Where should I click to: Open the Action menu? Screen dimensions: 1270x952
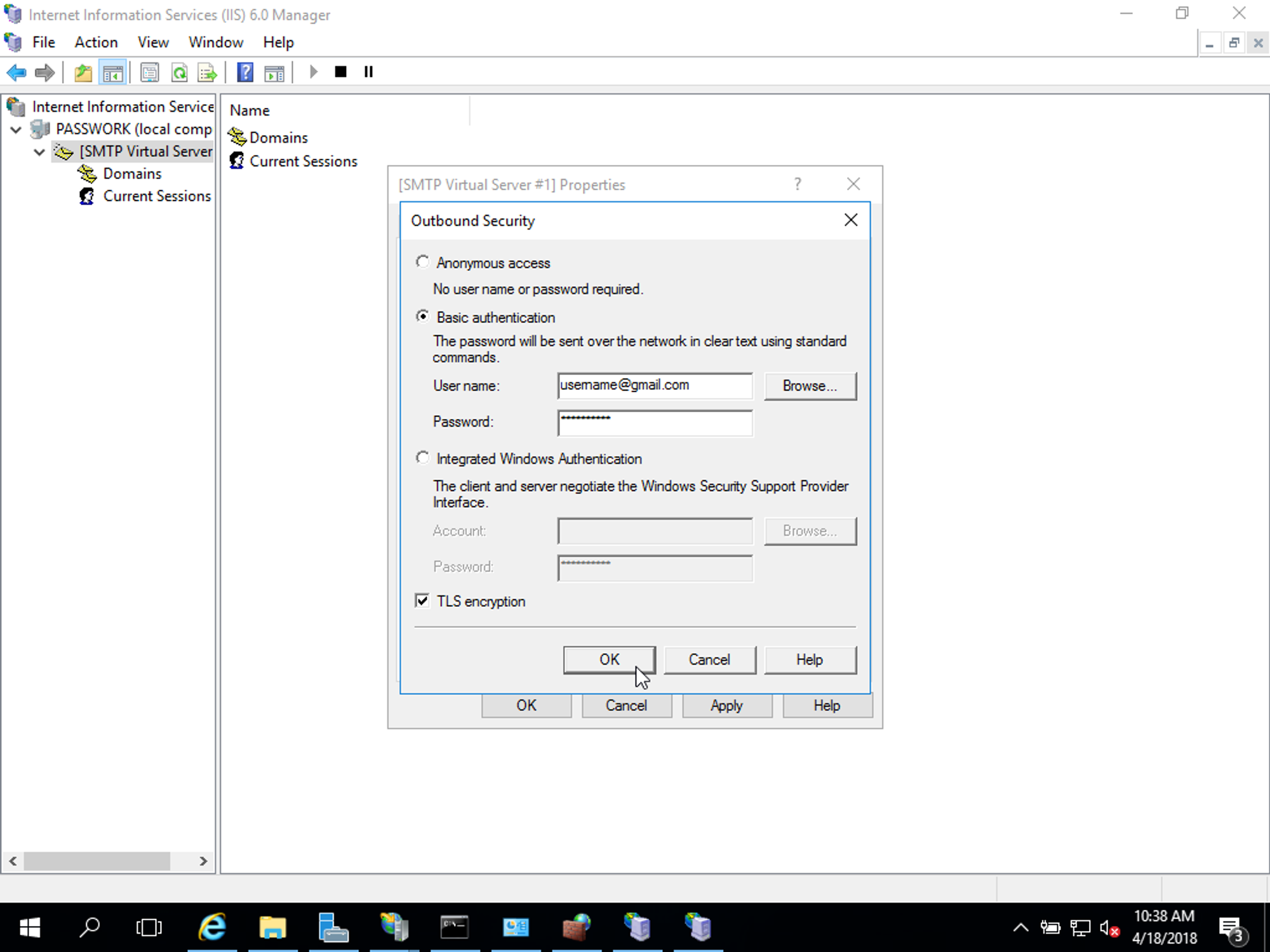[x=96, y=42]
